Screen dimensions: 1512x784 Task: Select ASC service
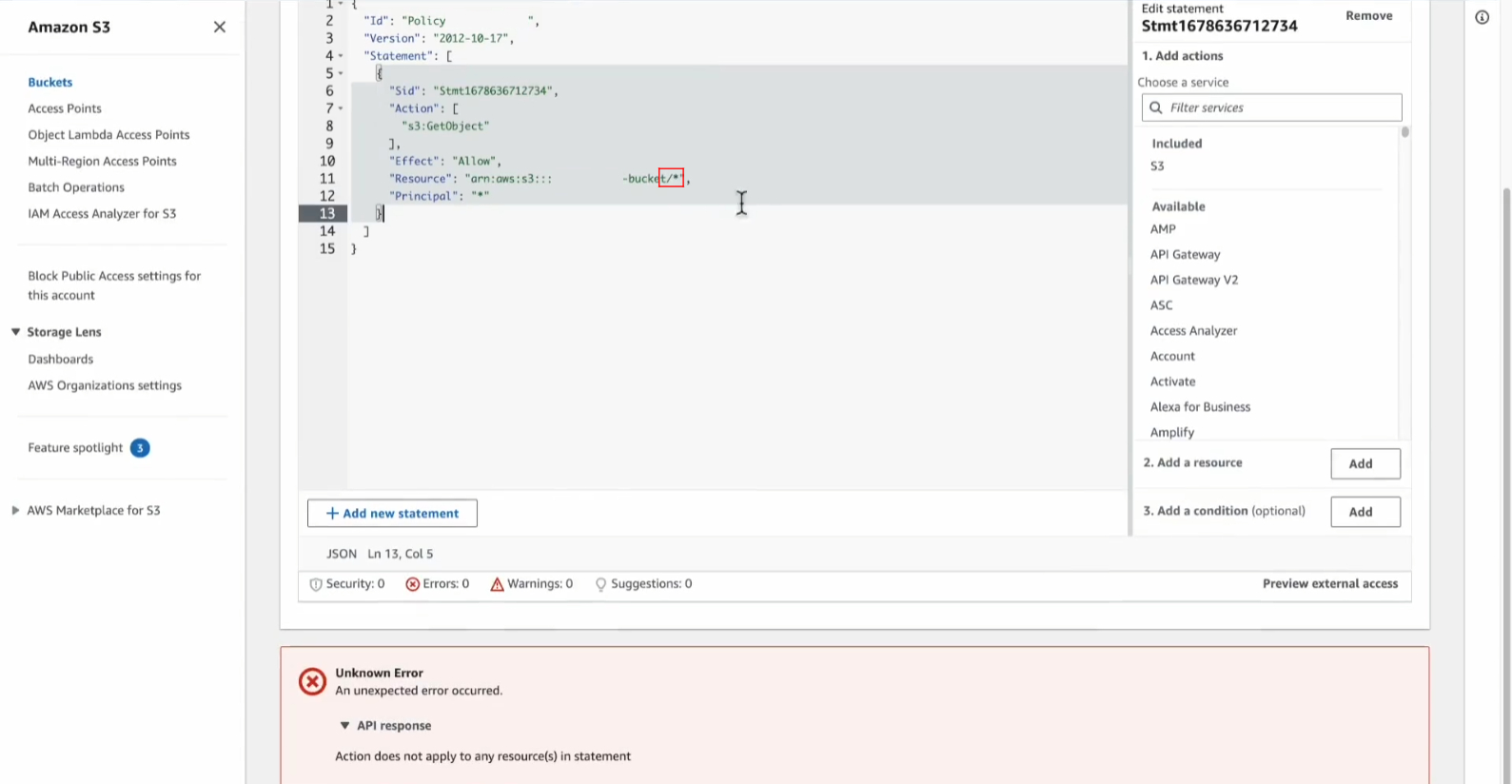pos(1161,305)
